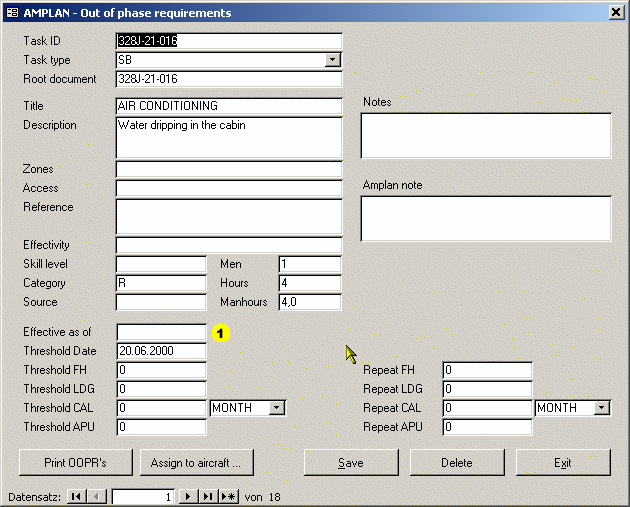Focus the Task ID field
Viewport: 630px width, 507px height.
point(229,41)
